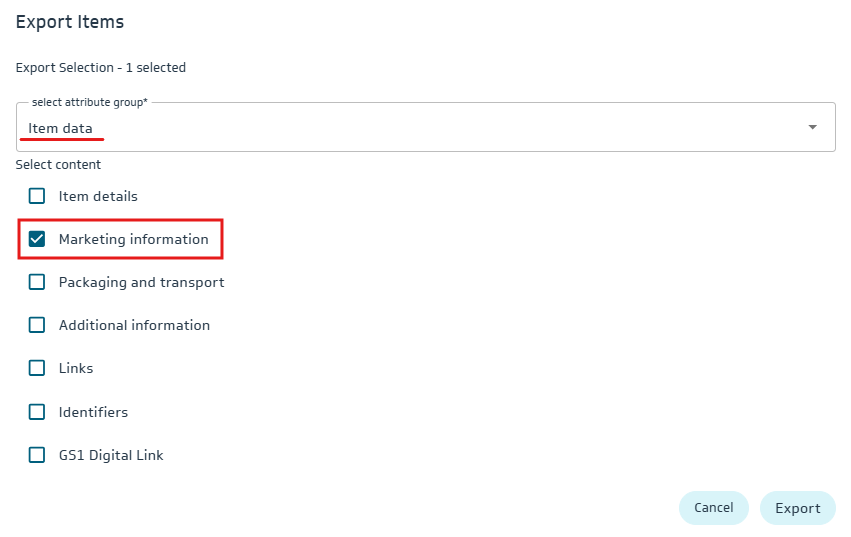Uncheck the Marketing information checkbox

(x=37, y=239)
